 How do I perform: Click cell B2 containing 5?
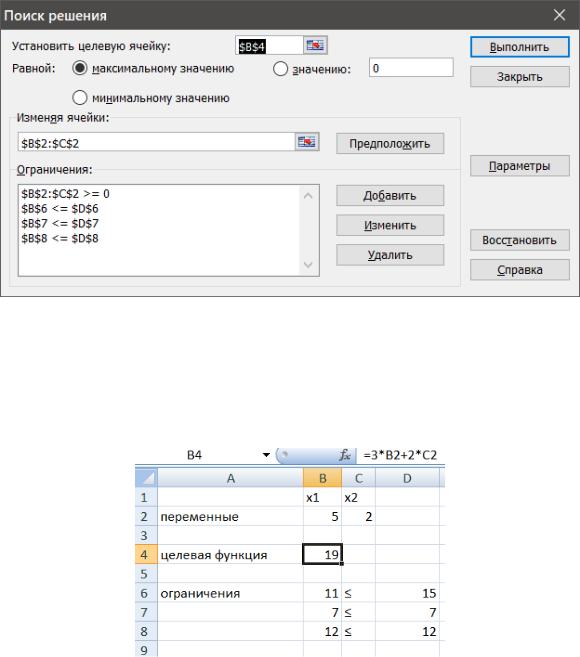(322, 516)
